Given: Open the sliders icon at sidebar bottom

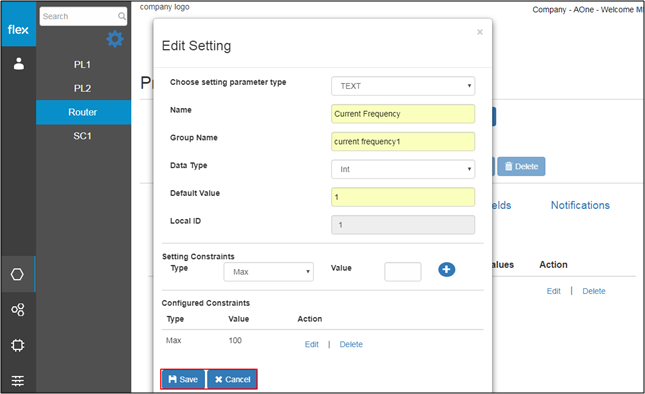Looking at the screenshot, I should 18,381.
